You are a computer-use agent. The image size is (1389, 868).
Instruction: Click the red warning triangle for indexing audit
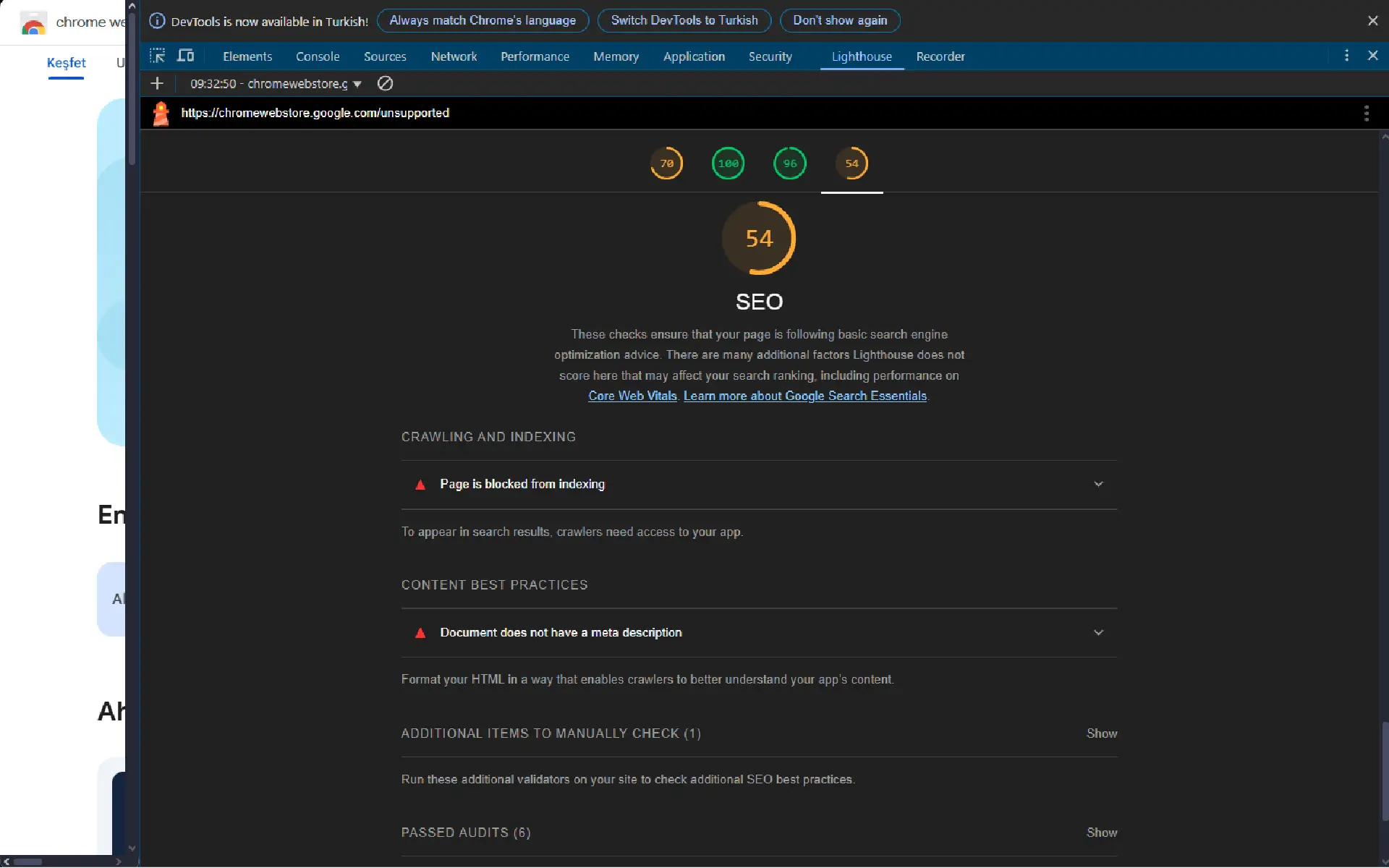tap(420, 485)
